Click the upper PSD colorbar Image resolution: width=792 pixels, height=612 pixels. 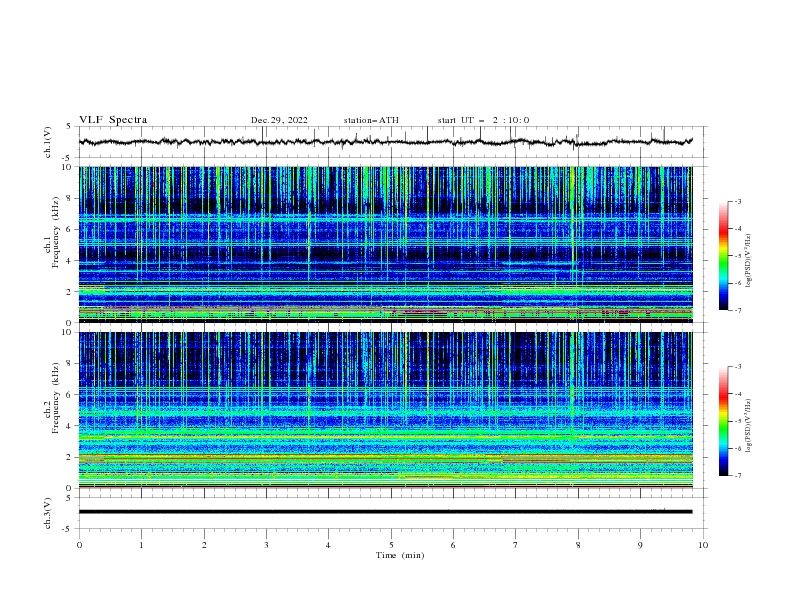pos(723,256)
